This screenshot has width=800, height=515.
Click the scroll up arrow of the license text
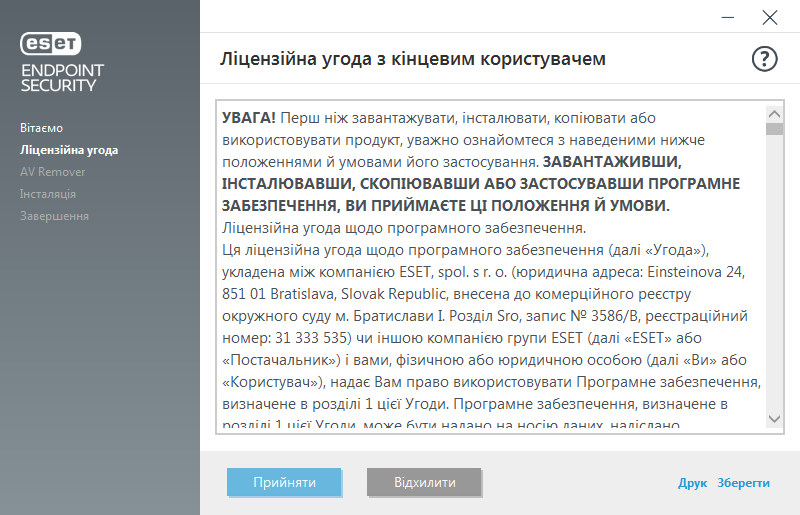[x=774, y=114]
